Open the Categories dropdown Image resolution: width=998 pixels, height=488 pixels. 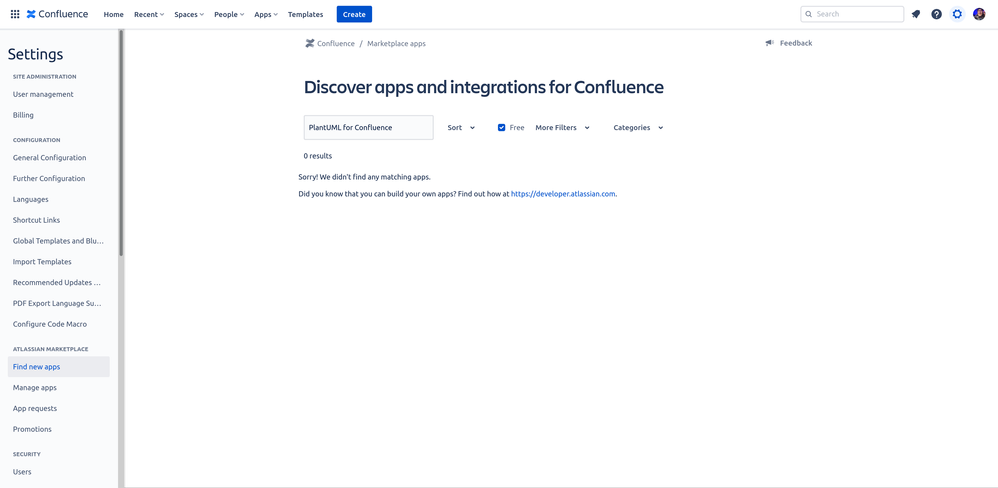(x=638, y=127)
